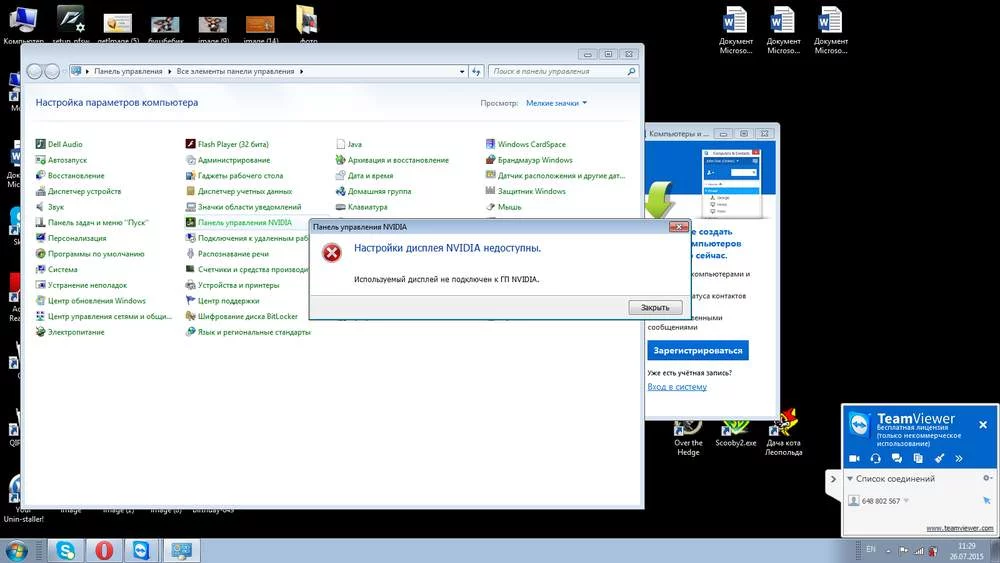
Task: Click the blue cursor icon beside connection 648 802 567
Action: point(987,500)
